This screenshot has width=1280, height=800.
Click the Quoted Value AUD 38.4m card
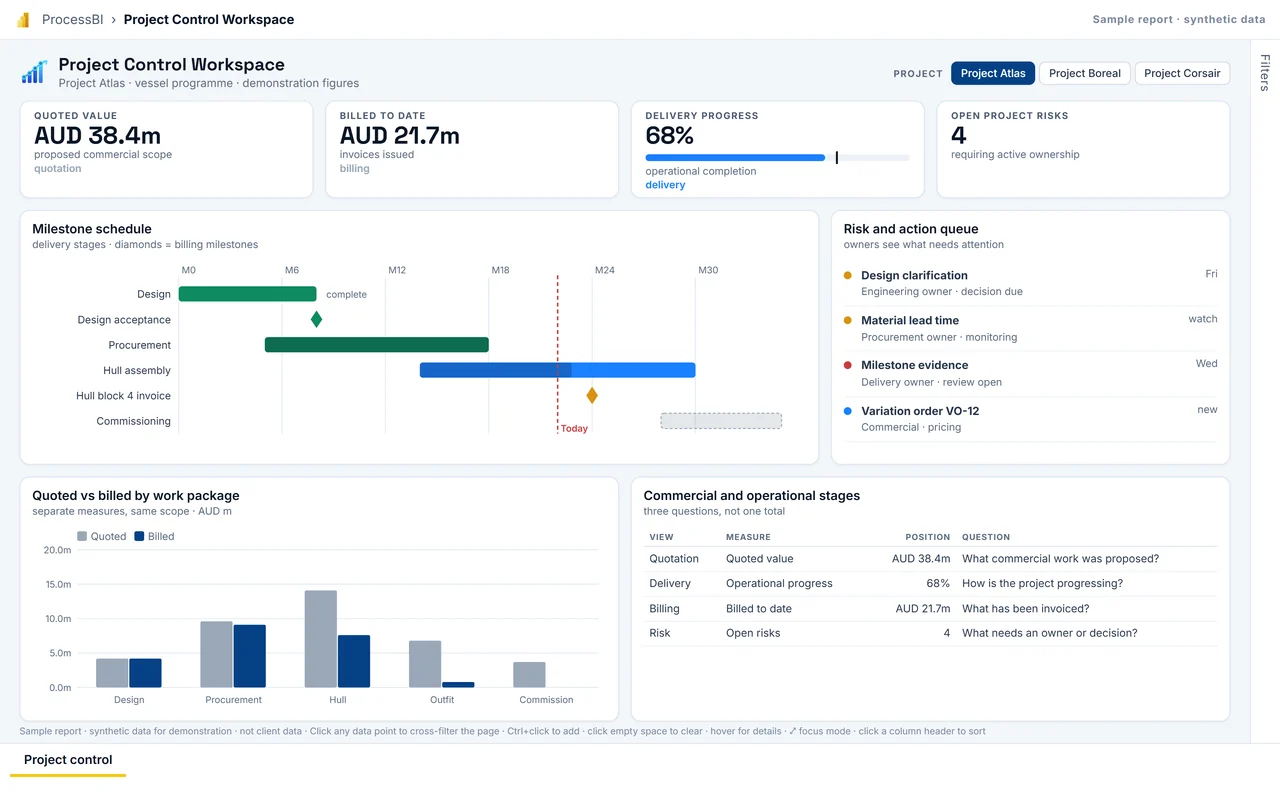[166, 149]
